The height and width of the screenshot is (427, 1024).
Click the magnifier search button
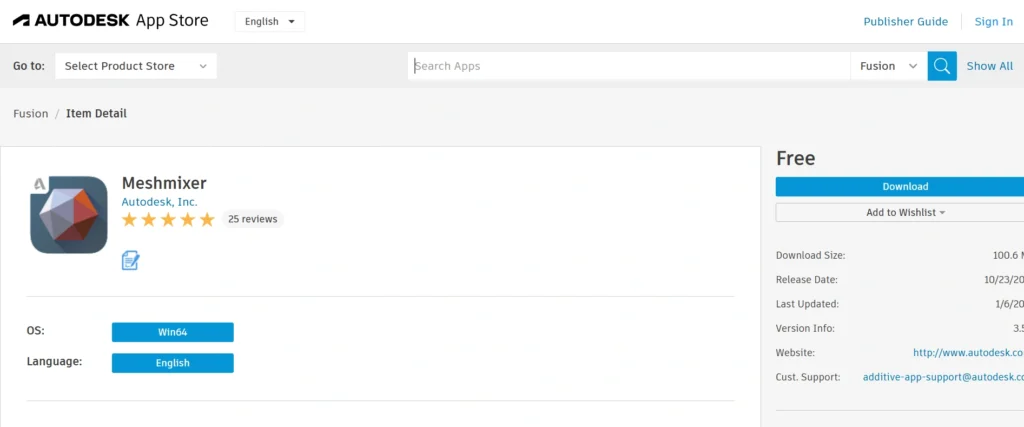942,66
